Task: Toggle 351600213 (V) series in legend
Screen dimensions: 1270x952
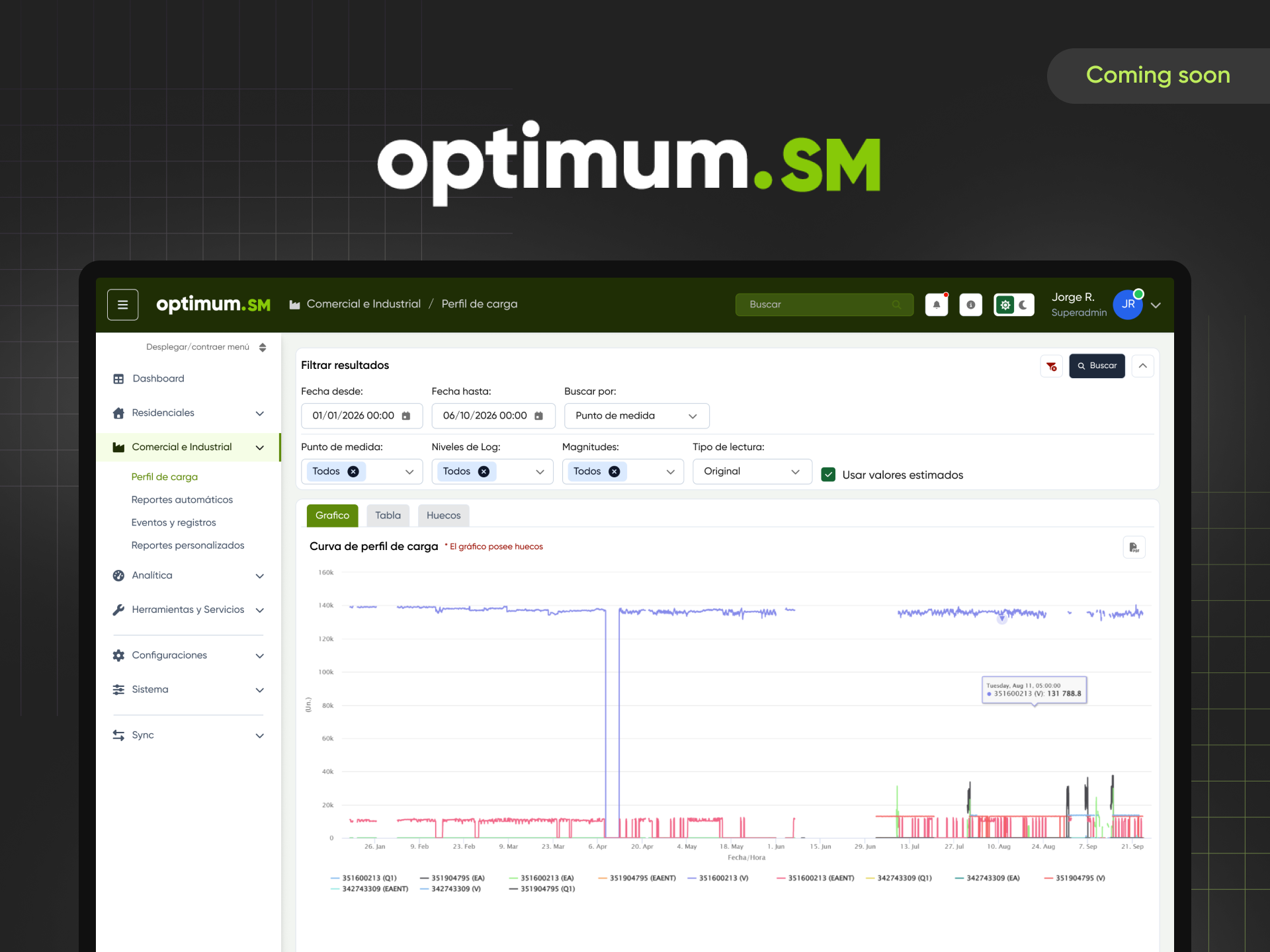Action: 718,878
